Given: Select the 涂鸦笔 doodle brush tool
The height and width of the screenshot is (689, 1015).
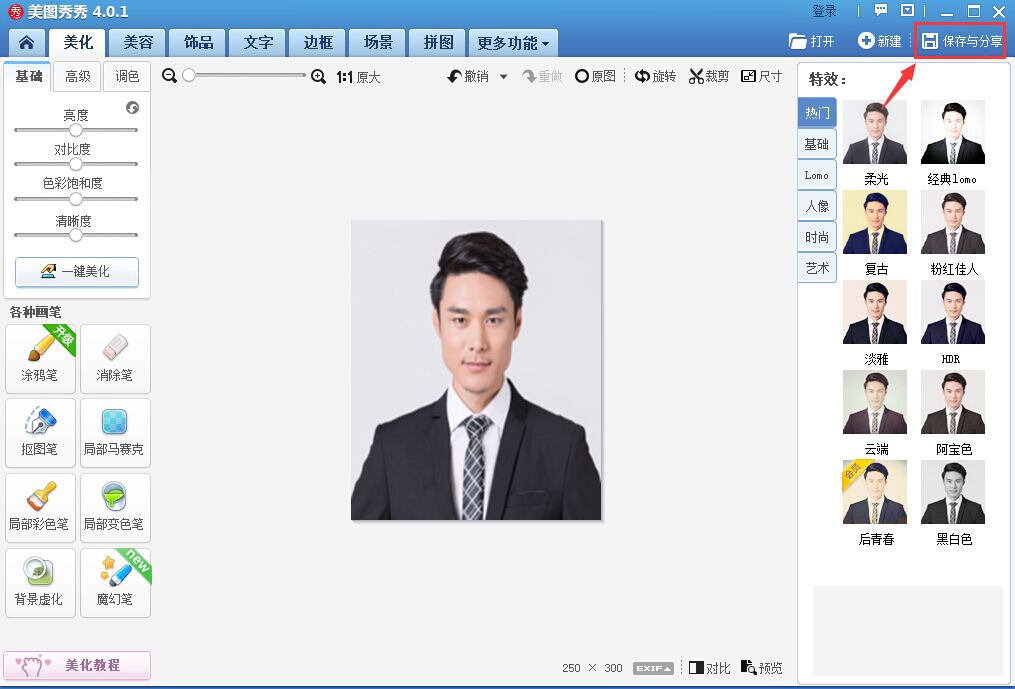Looking at the screenshot, I should 40,358.
